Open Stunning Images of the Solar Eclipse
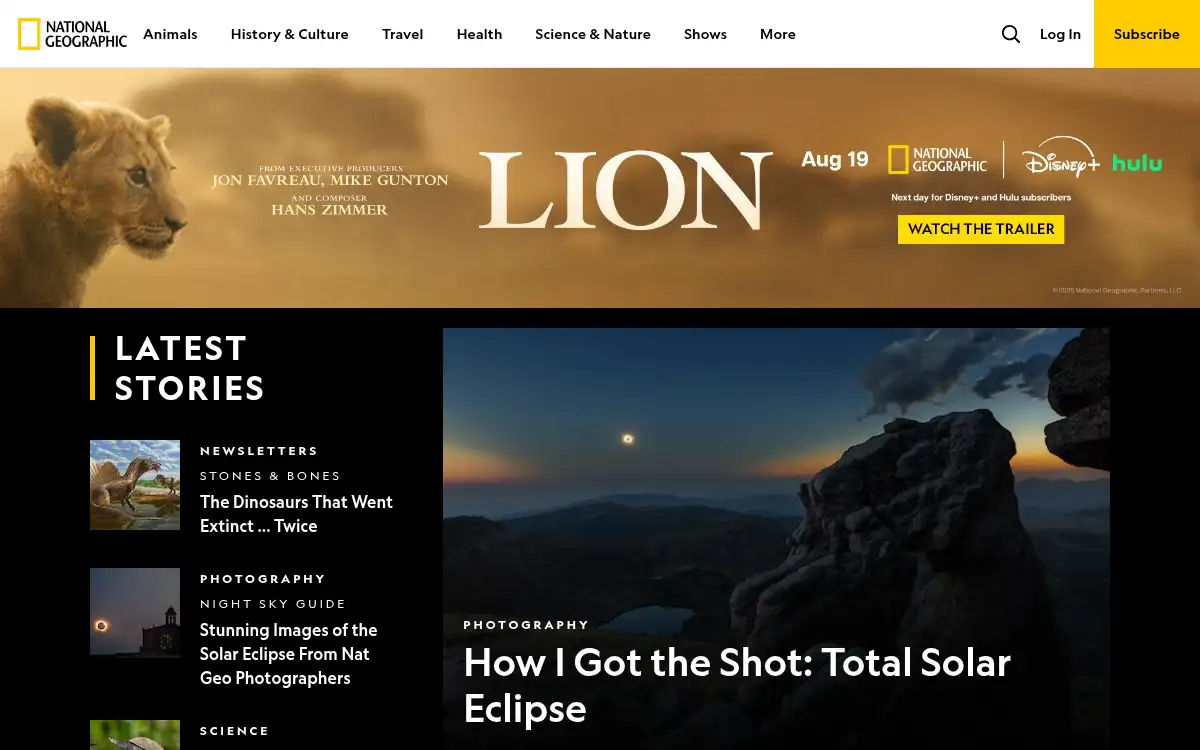 289,654
